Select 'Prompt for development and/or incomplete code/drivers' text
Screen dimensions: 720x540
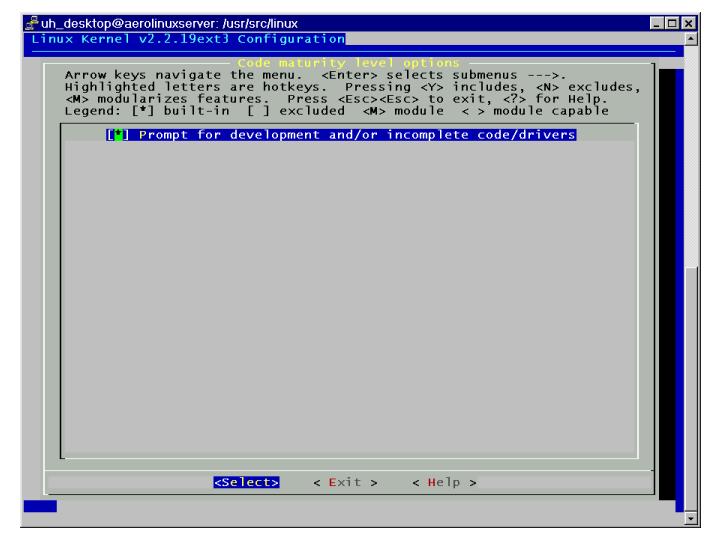tap(357, 135)
